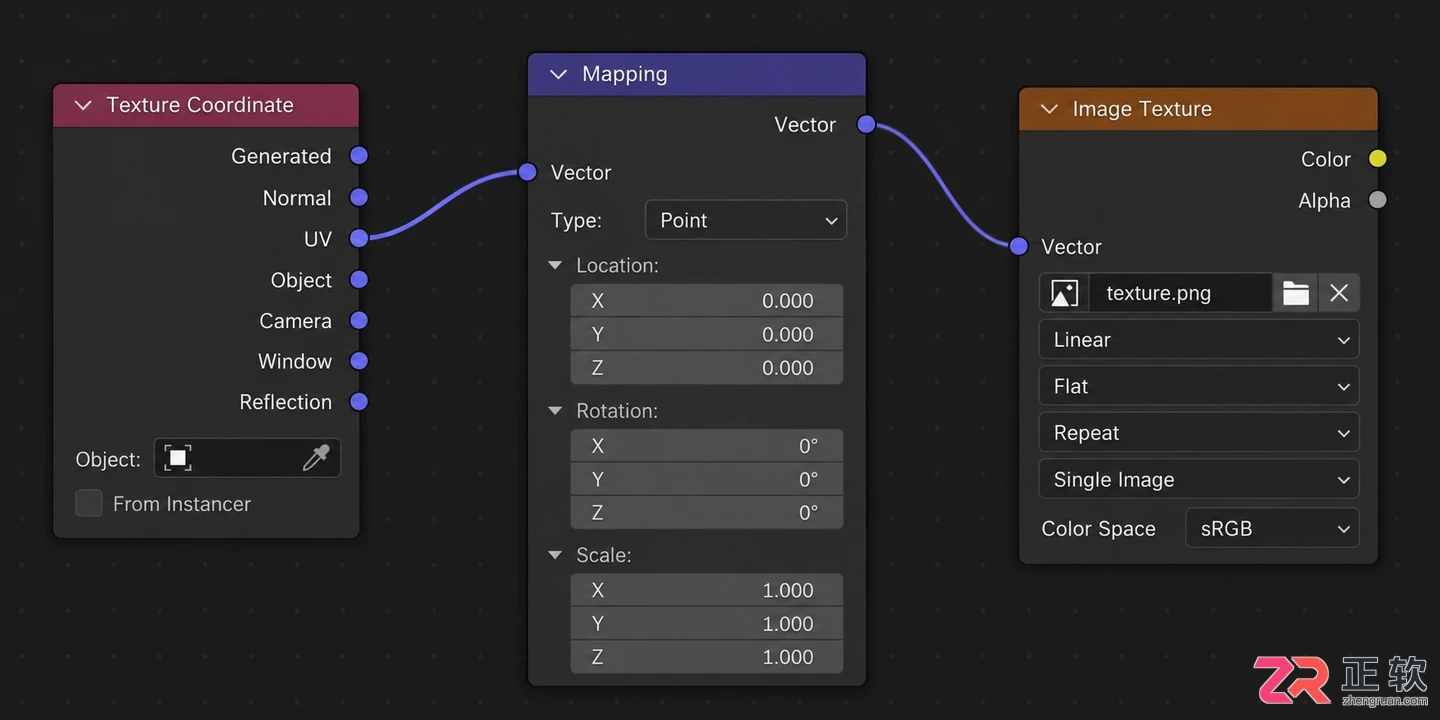
Task: Click the Window output socket
Action: tap(359, 361)
